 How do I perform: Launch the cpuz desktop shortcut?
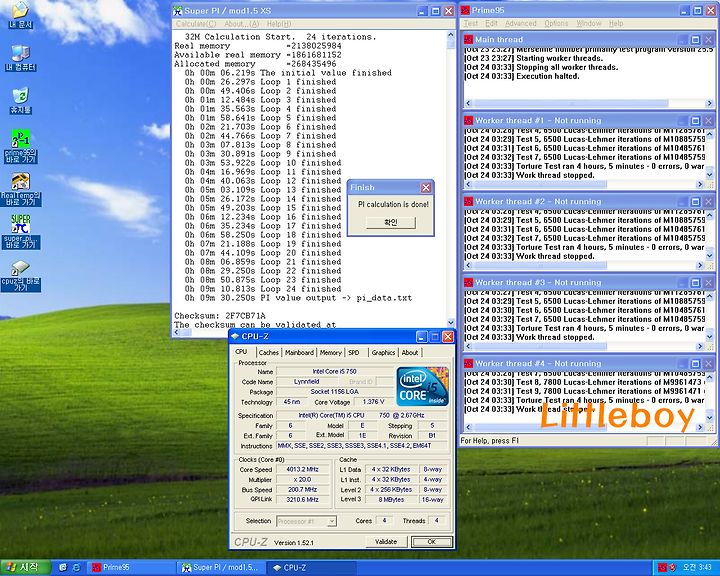pos(20,276)
